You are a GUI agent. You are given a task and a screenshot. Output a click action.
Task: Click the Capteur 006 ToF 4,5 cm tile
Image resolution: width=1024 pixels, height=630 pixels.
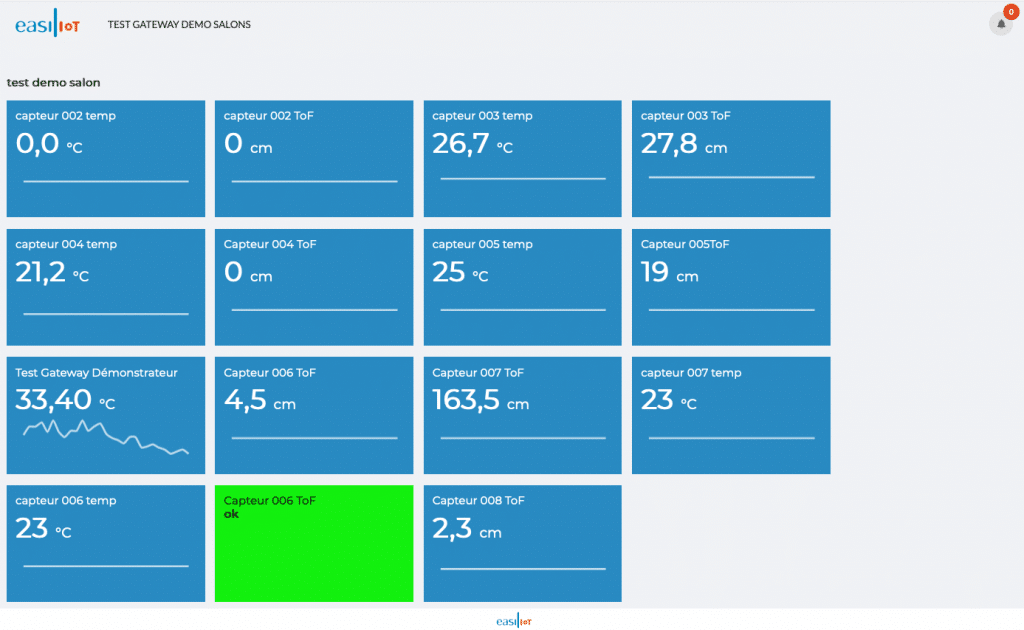click(x=314, y=415)
